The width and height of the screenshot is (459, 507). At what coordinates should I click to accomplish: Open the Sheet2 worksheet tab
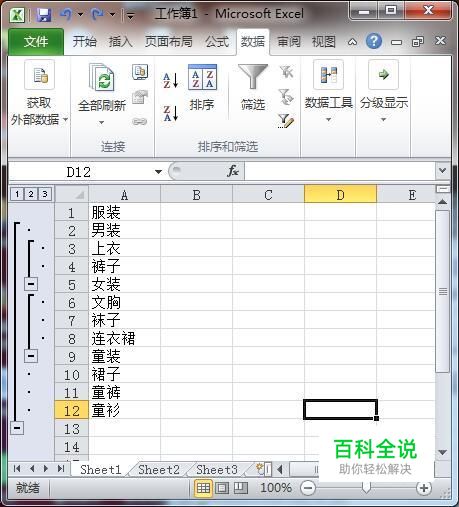tap(159, 469)
